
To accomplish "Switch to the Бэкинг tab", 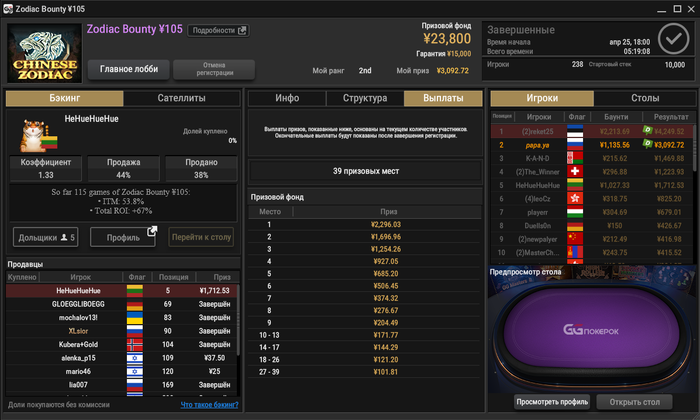I will 65,98.
